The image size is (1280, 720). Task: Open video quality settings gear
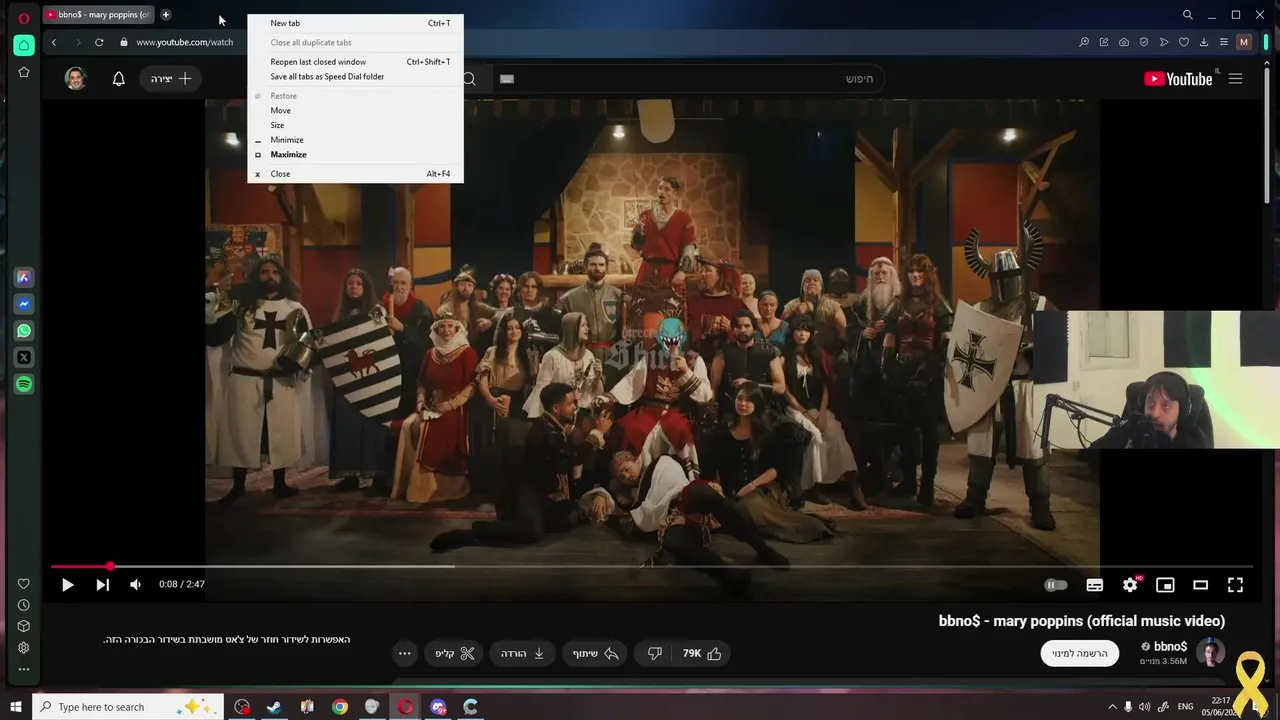[1130, 585]
